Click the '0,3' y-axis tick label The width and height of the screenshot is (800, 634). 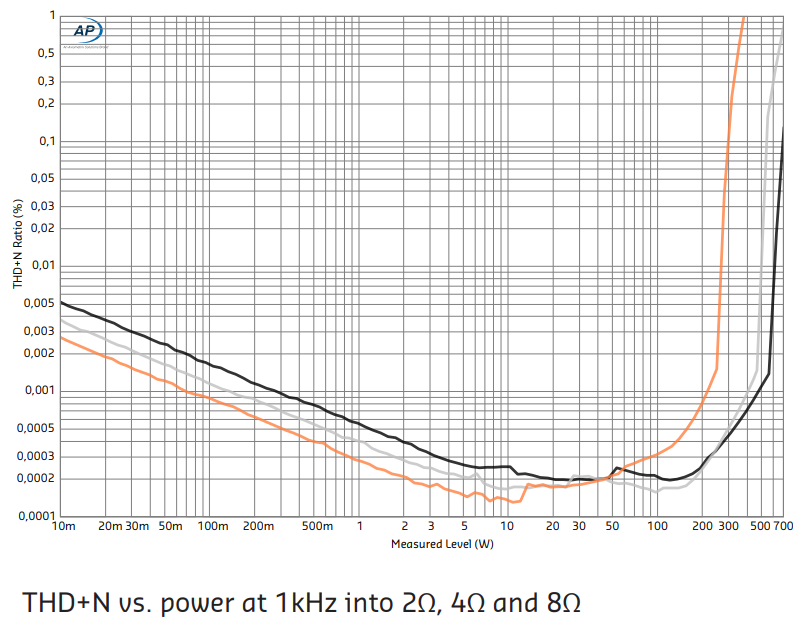coord(46,81)
